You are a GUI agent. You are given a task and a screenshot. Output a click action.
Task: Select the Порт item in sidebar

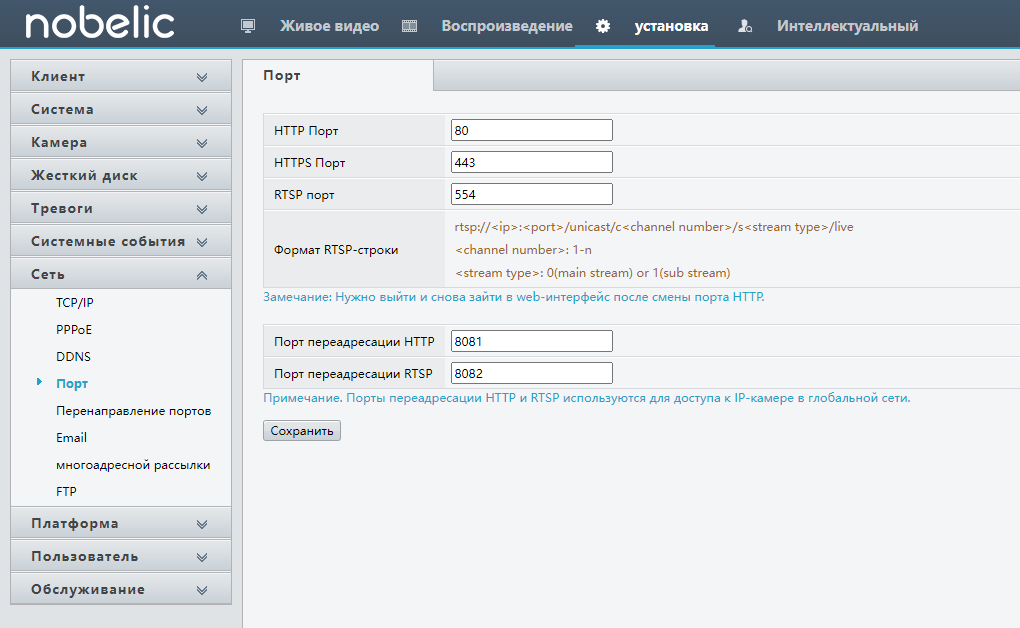(72, 384)
